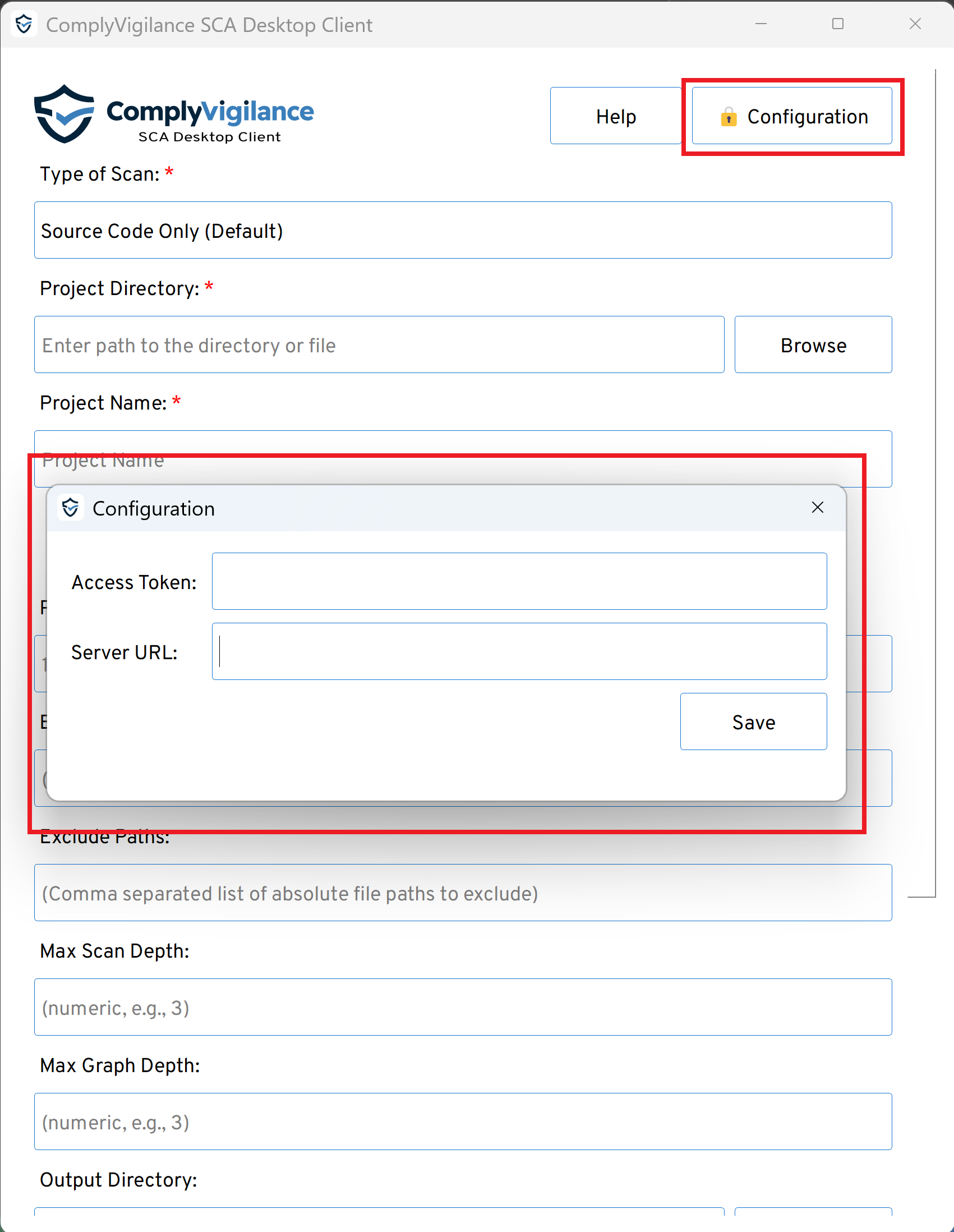Focus the Project Directory path field

379,344
